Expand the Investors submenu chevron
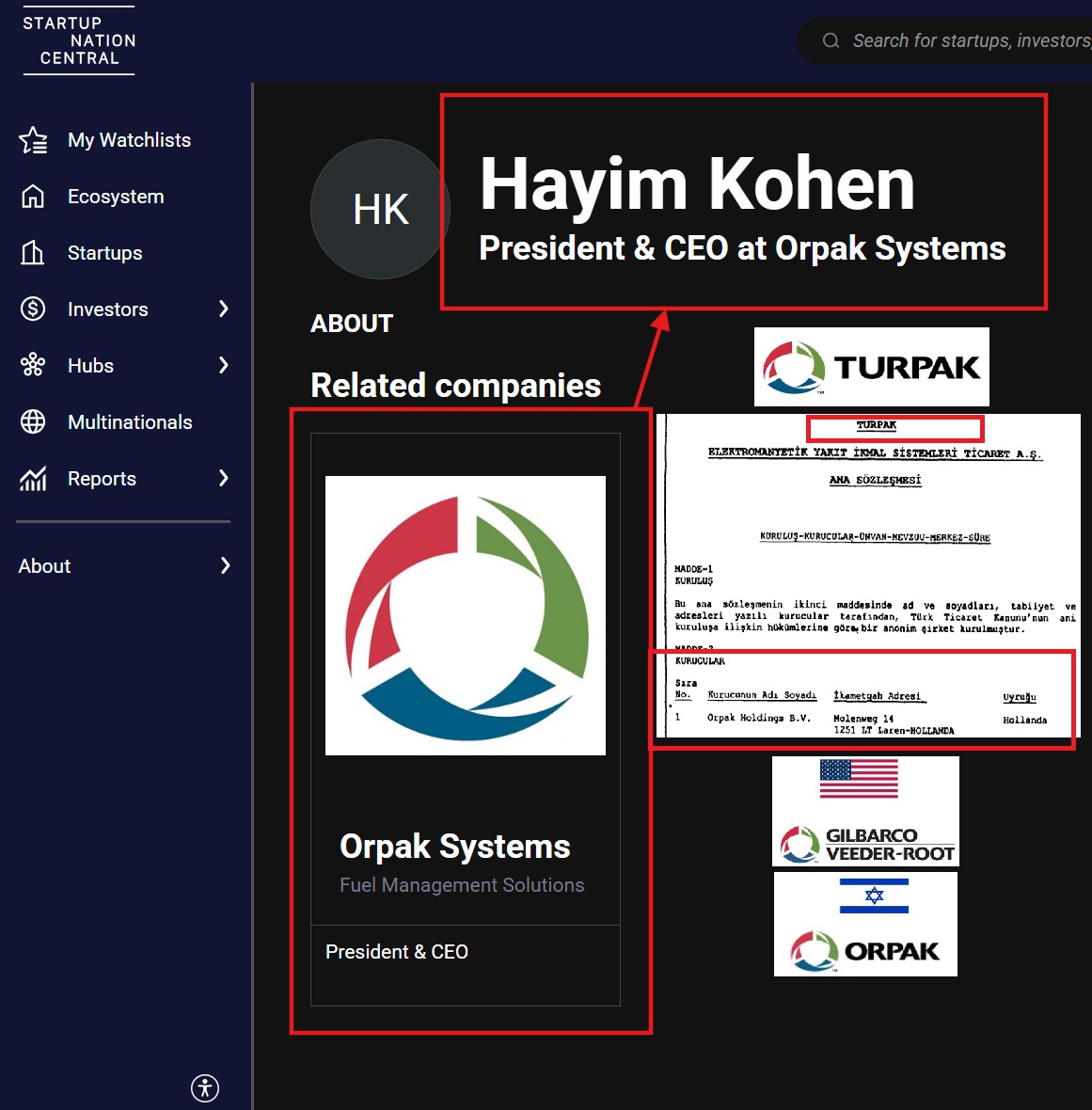The image size is (1092, 1110). coord(224,309)
